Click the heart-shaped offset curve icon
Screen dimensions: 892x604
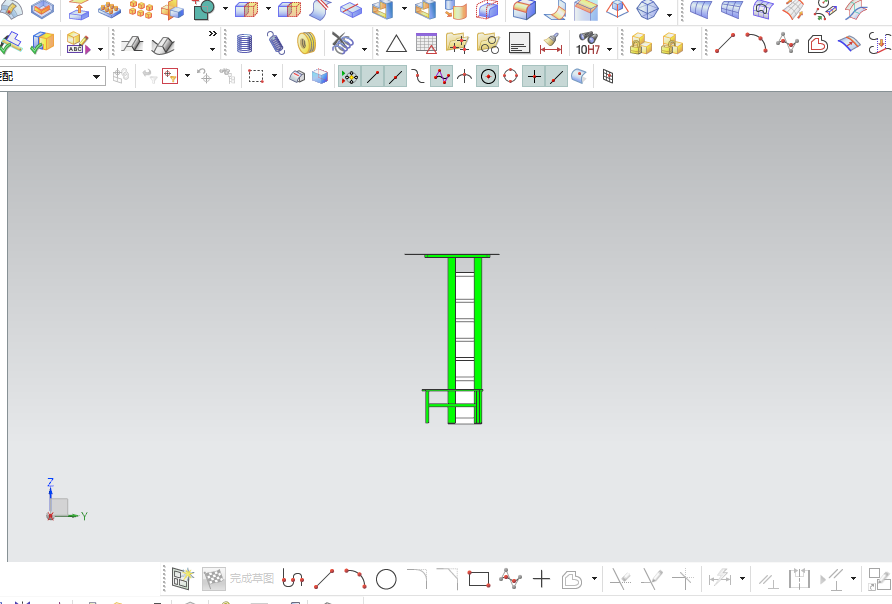(817, 44)
